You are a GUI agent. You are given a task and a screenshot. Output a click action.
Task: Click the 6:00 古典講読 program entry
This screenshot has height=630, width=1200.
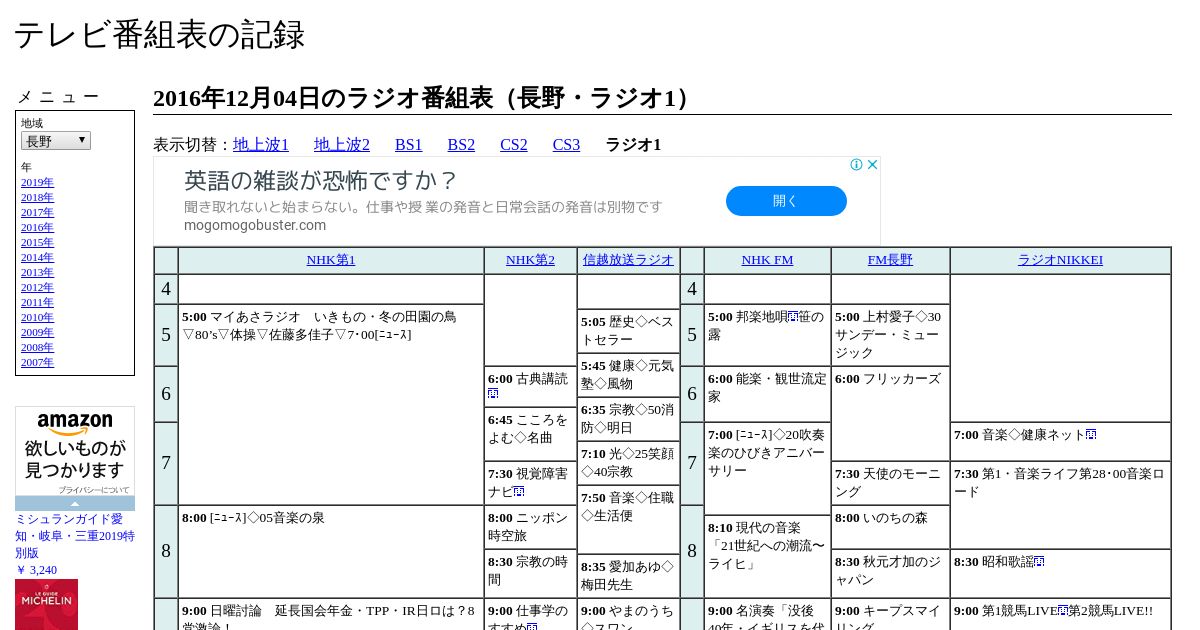[x=530, y=386]
